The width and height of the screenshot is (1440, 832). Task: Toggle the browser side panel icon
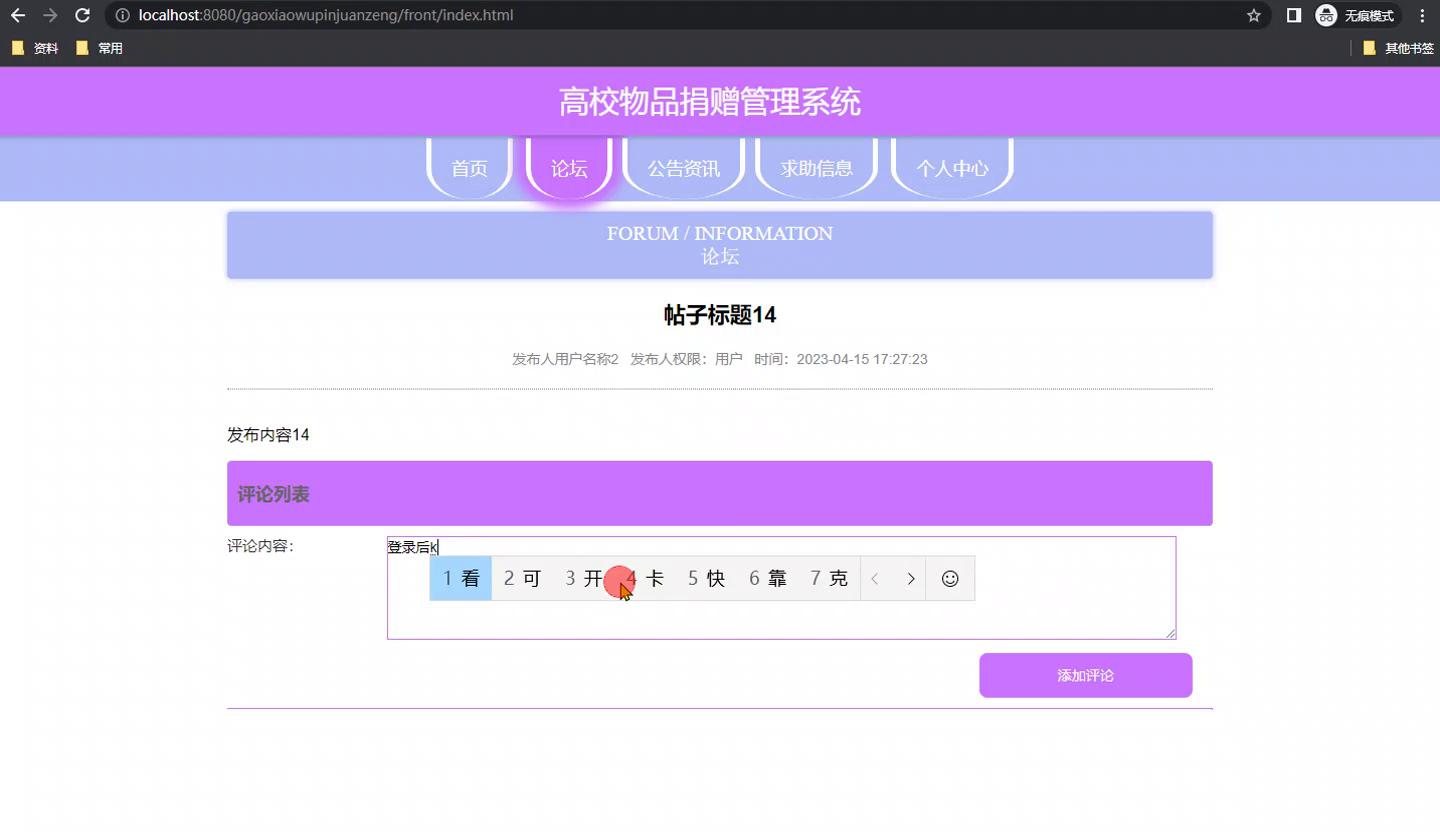1294,16
